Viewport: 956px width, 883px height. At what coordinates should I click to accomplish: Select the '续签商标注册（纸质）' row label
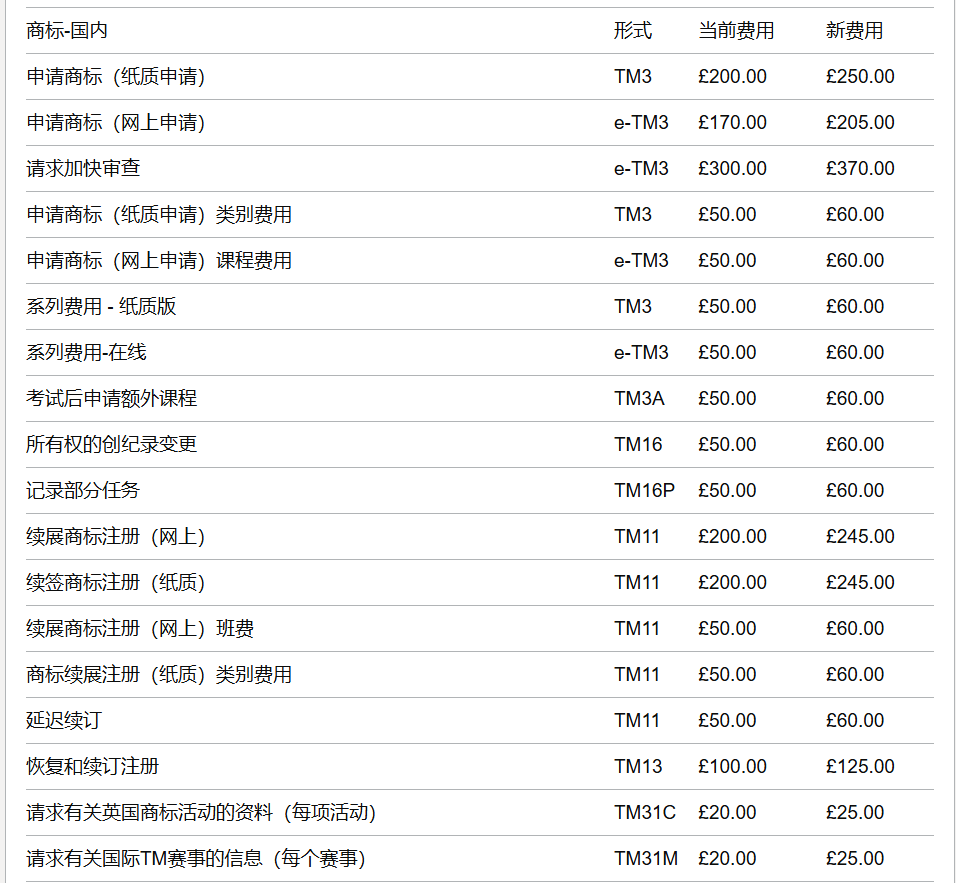click(115, 582)
